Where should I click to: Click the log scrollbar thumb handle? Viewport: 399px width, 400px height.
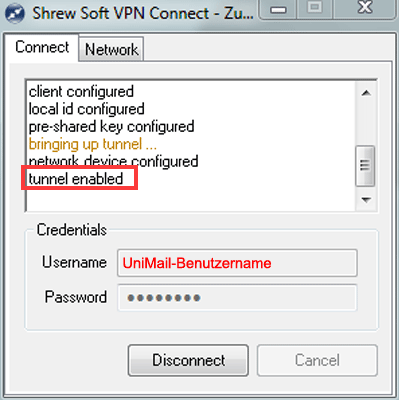tap(365, 165)
